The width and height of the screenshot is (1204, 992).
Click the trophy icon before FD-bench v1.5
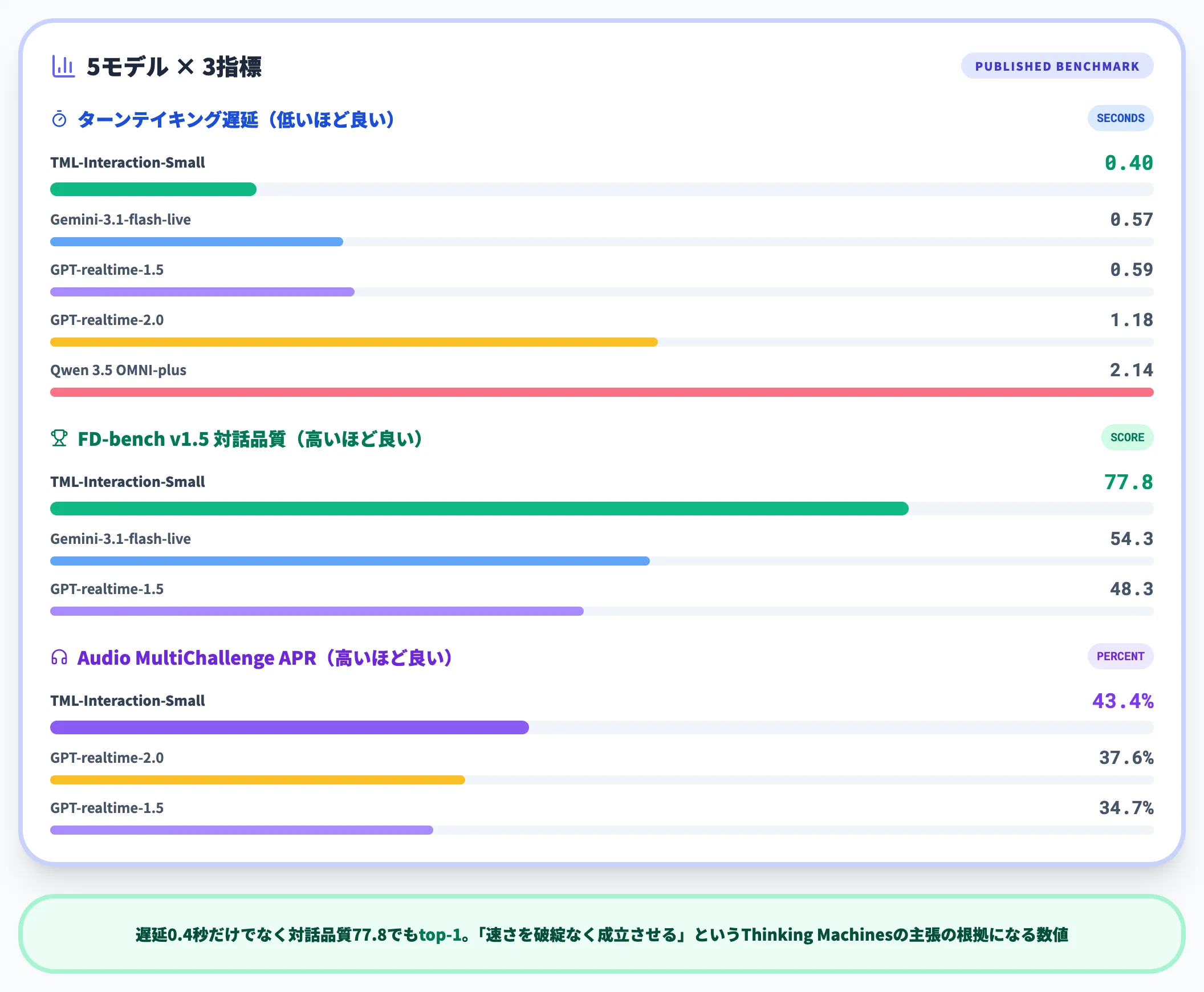pyautogui.click(x=59, y=438)
